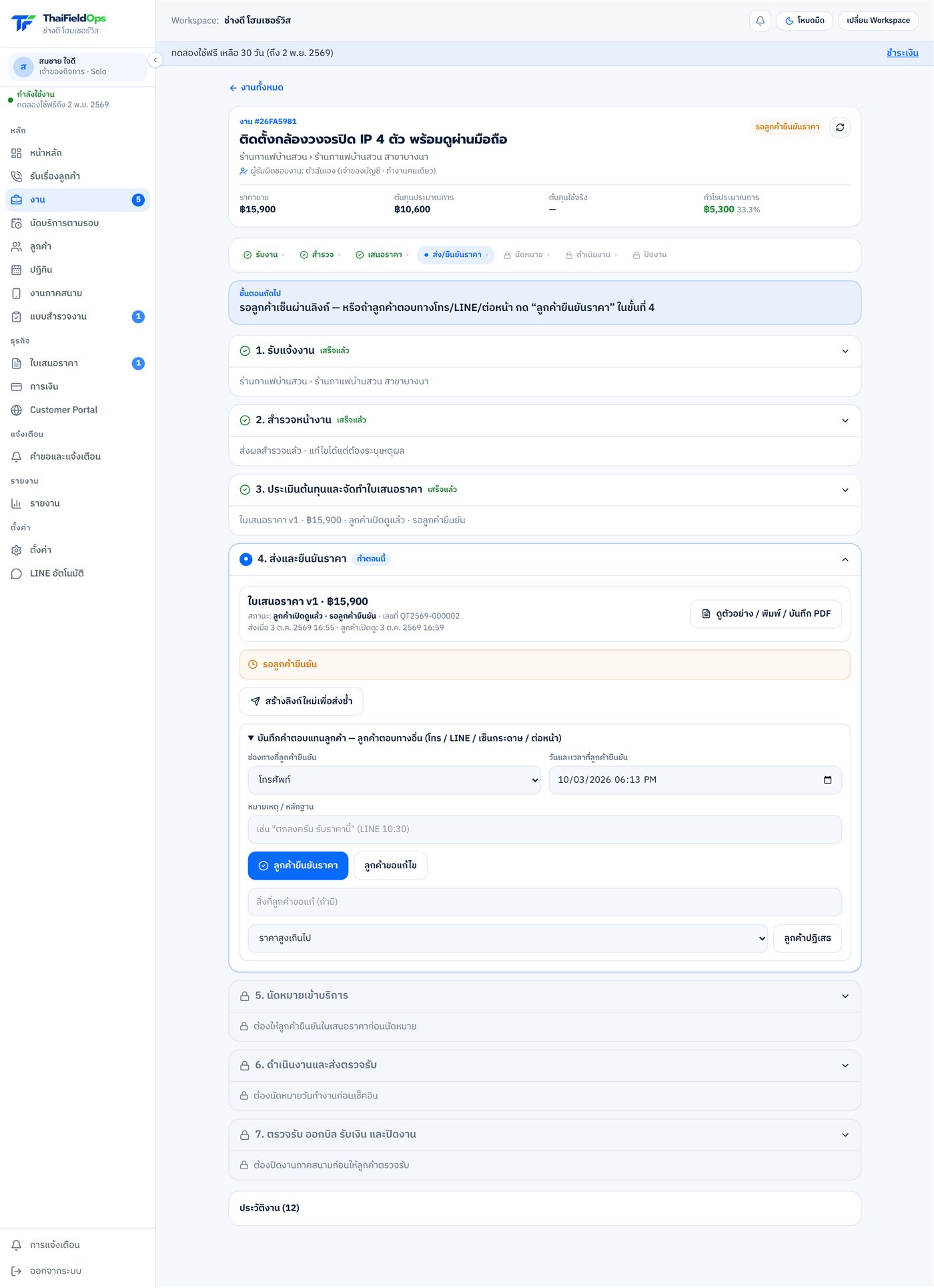Viewport: 934px width, 1288px height.
Task: Click the refresh icon beside job status badge
Action: pos(840,127)
